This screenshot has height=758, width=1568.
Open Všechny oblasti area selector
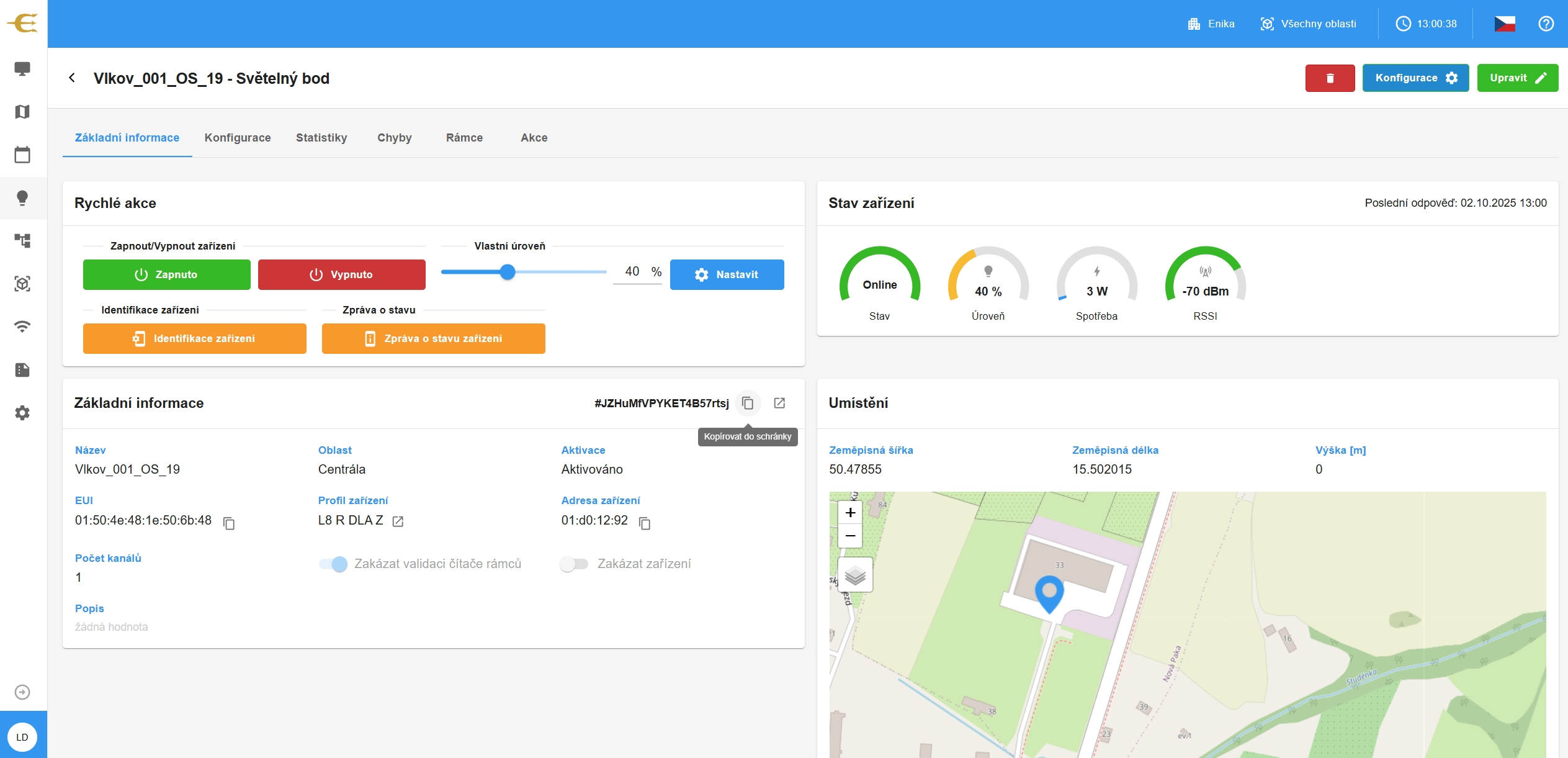[x=1308, y=24]
